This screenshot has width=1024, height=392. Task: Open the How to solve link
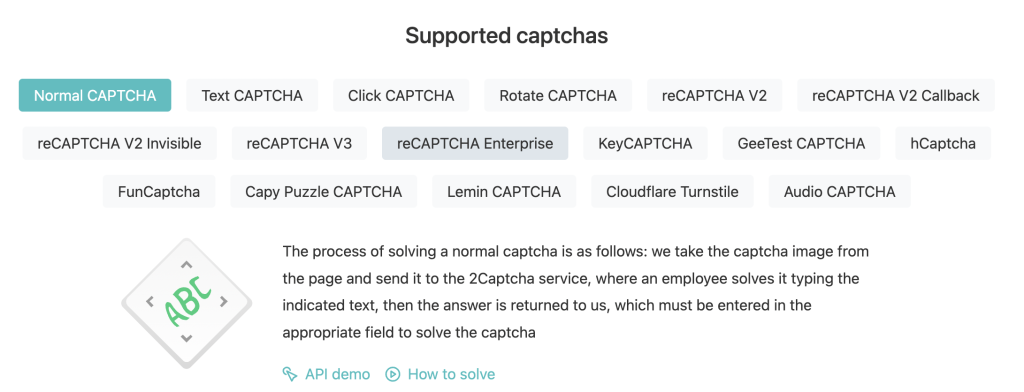click(x=440, y=374)
